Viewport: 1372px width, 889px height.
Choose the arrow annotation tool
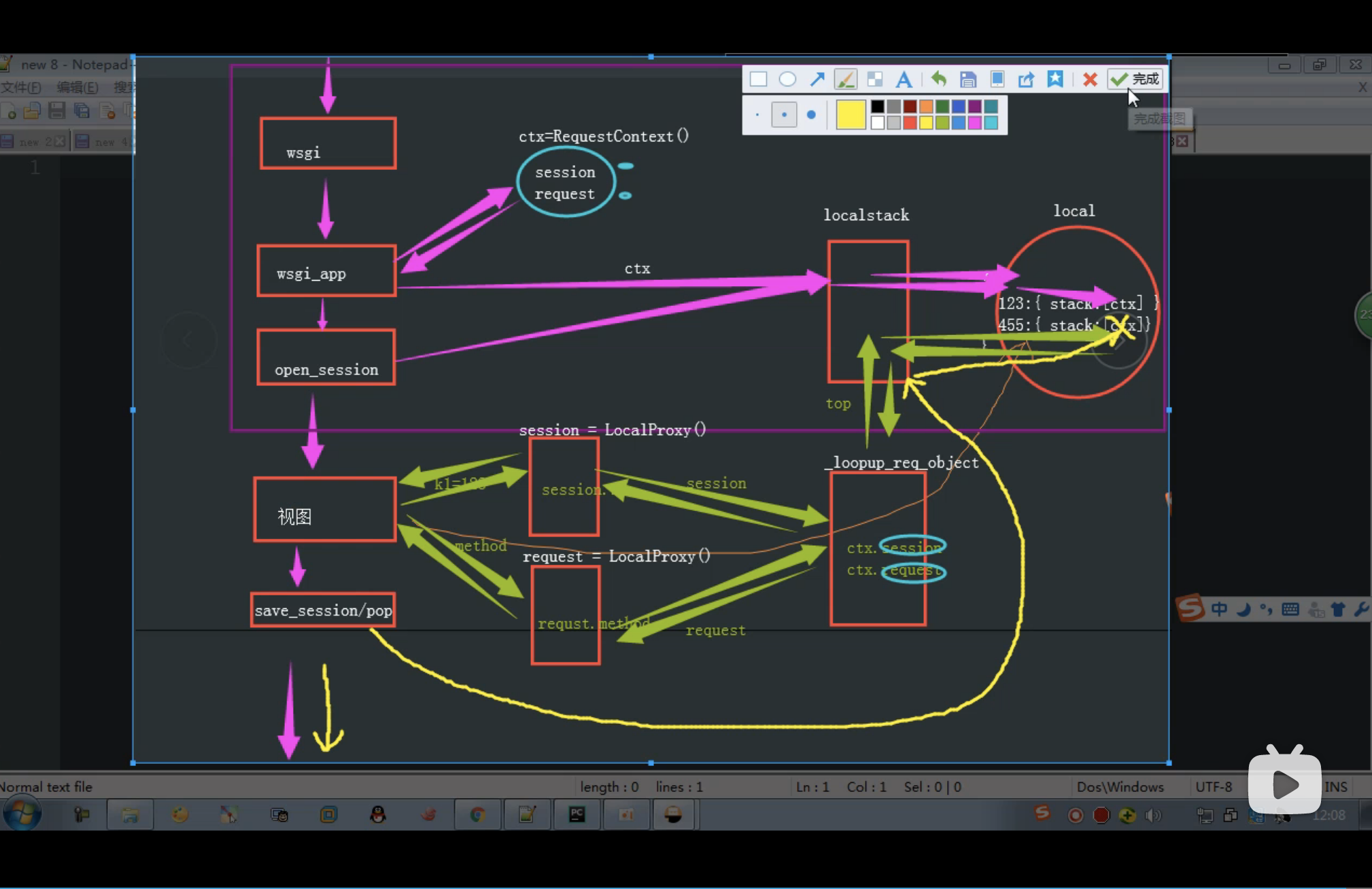click(817, 80)
